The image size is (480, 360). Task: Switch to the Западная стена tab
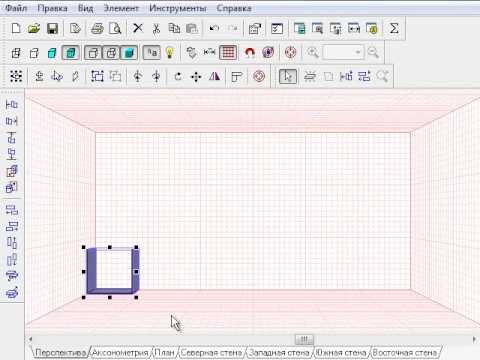(279, 352)
